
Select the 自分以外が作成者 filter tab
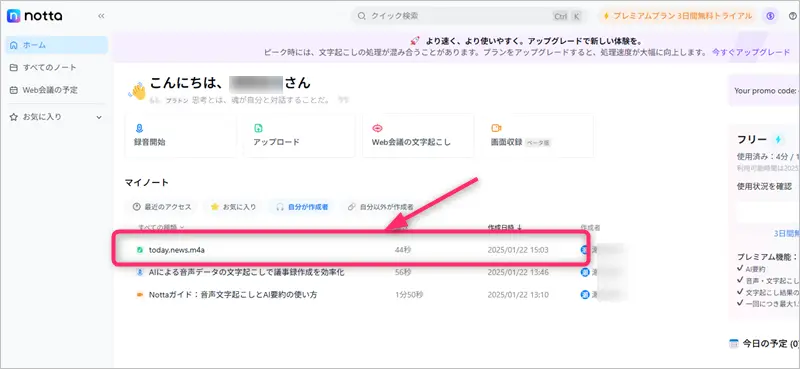coord(381,207)
